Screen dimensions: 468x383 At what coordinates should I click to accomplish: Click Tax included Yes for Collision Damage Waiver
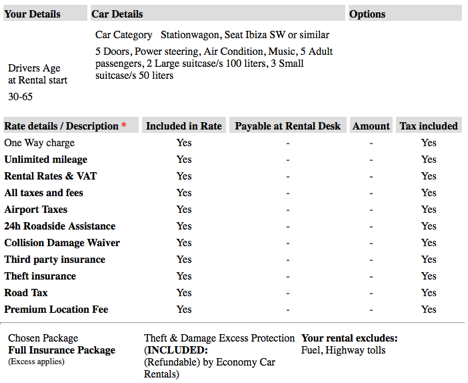[x=429, y=243]
